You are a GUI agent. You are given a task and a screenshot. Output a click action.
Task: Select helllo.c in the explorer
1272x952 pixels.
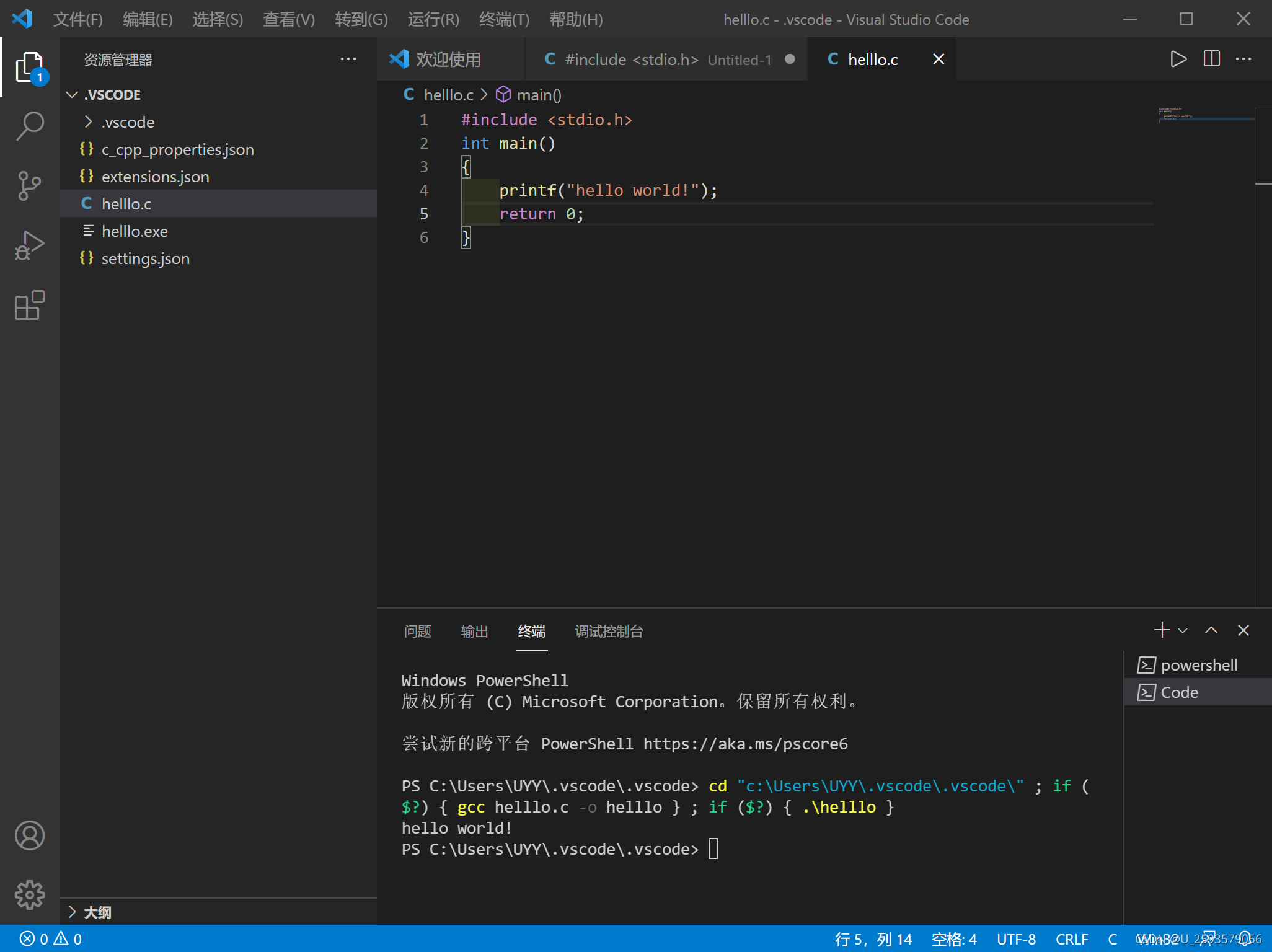[x=218, y=204]
